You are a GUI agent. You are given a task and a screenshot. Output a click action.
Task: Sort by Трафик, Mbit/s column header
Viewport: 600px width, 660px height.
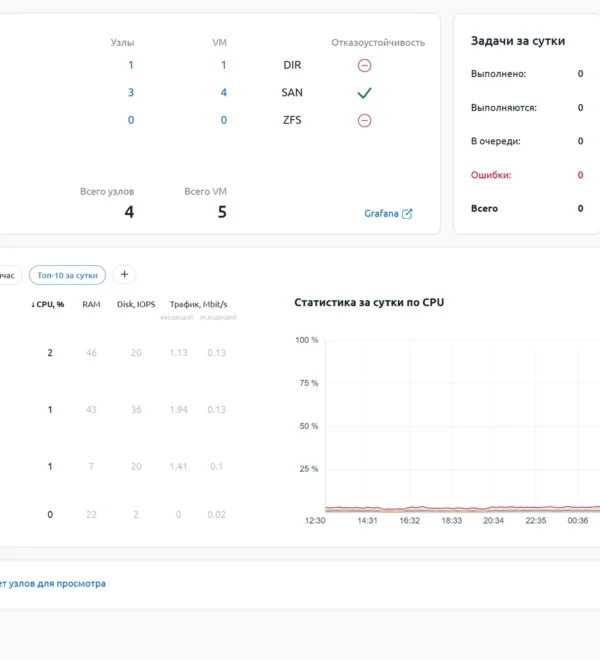(198, 304)
